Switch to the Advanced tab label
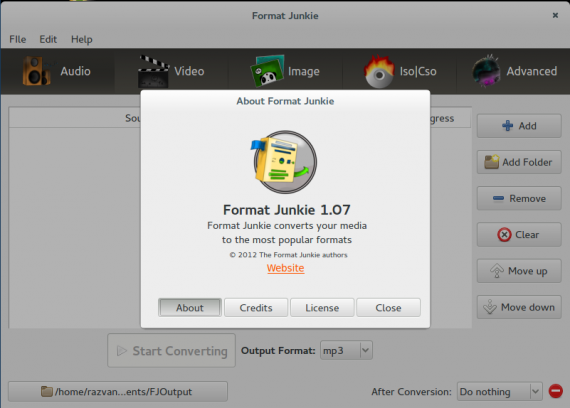The width and height of the screenshot is (570, 408). tap(531, 71)
